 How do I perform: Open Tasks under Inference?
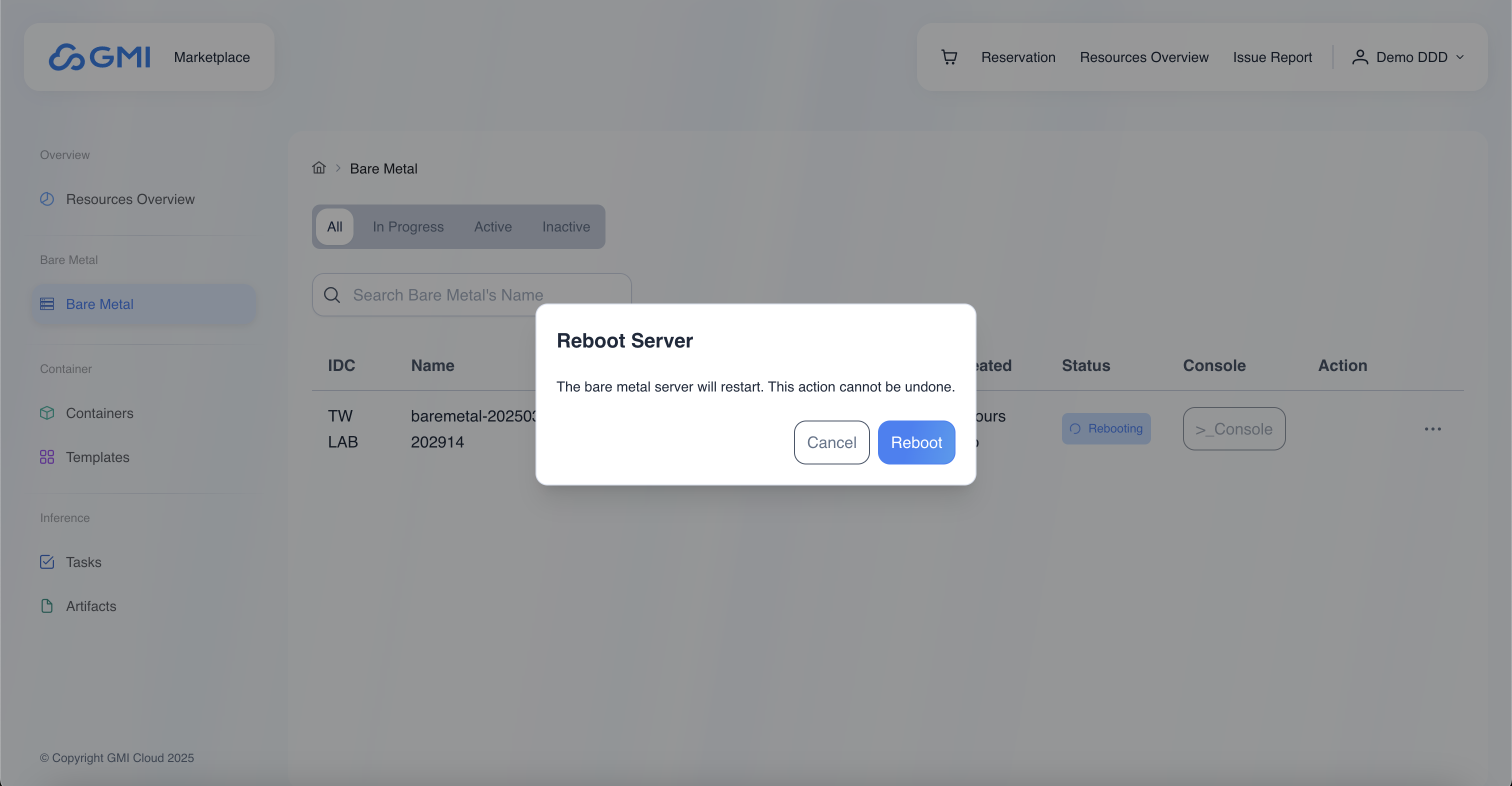144,562
